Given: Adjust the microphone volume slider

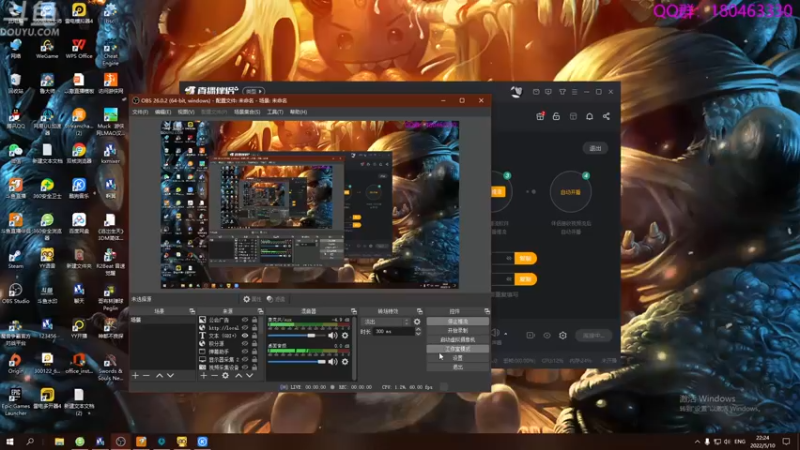Looking at the screenshot, I should point(296,336).
